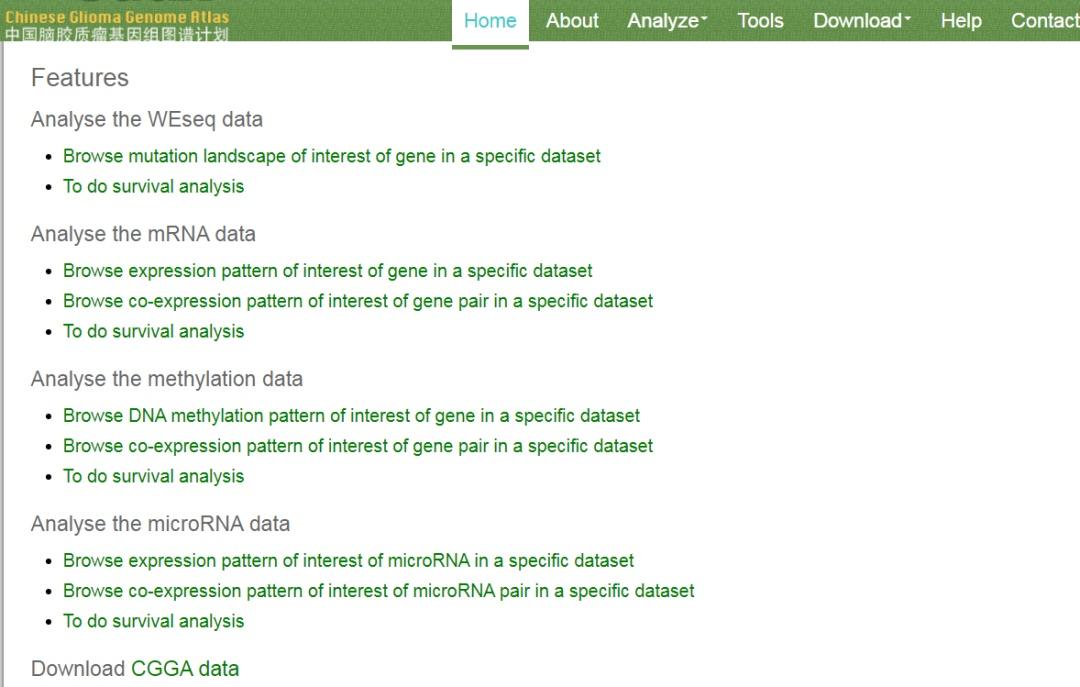Viewport: 1080px width, 687px height.
Task: Browse mRNA gene expression pattern link
Action: (x=328, y=271)
